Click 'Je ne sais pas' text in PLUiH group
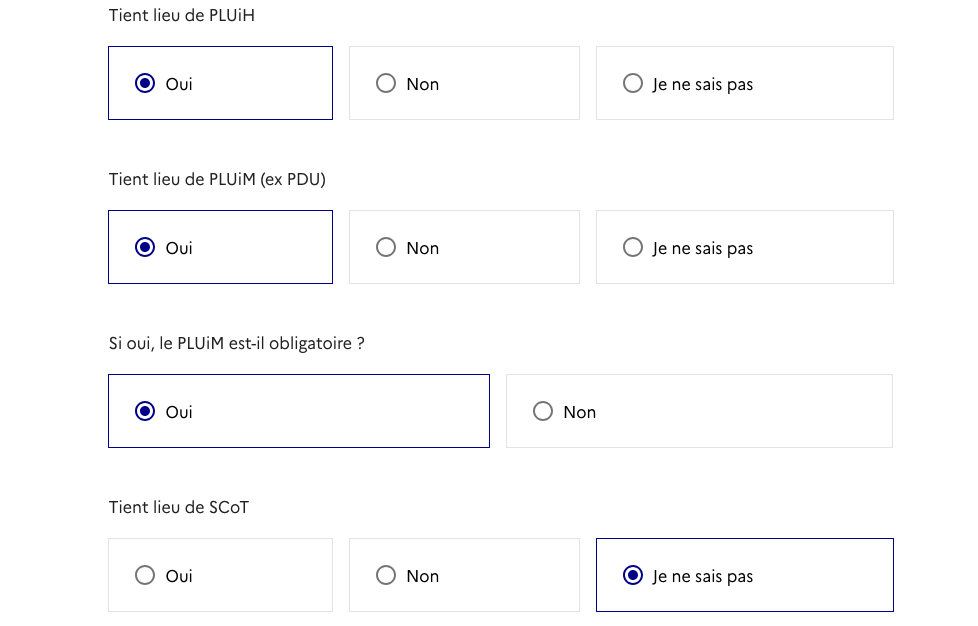This screenshot has height=626, width=978. [703, 85]
